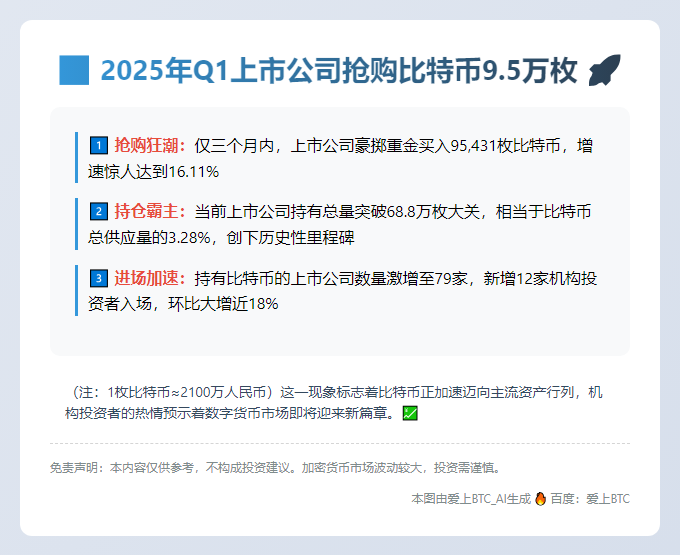The height and width of the screenshot is (555, 680).
Task: Click the text '资者入场，环比大增近18%'
Action: click(183, 304)
